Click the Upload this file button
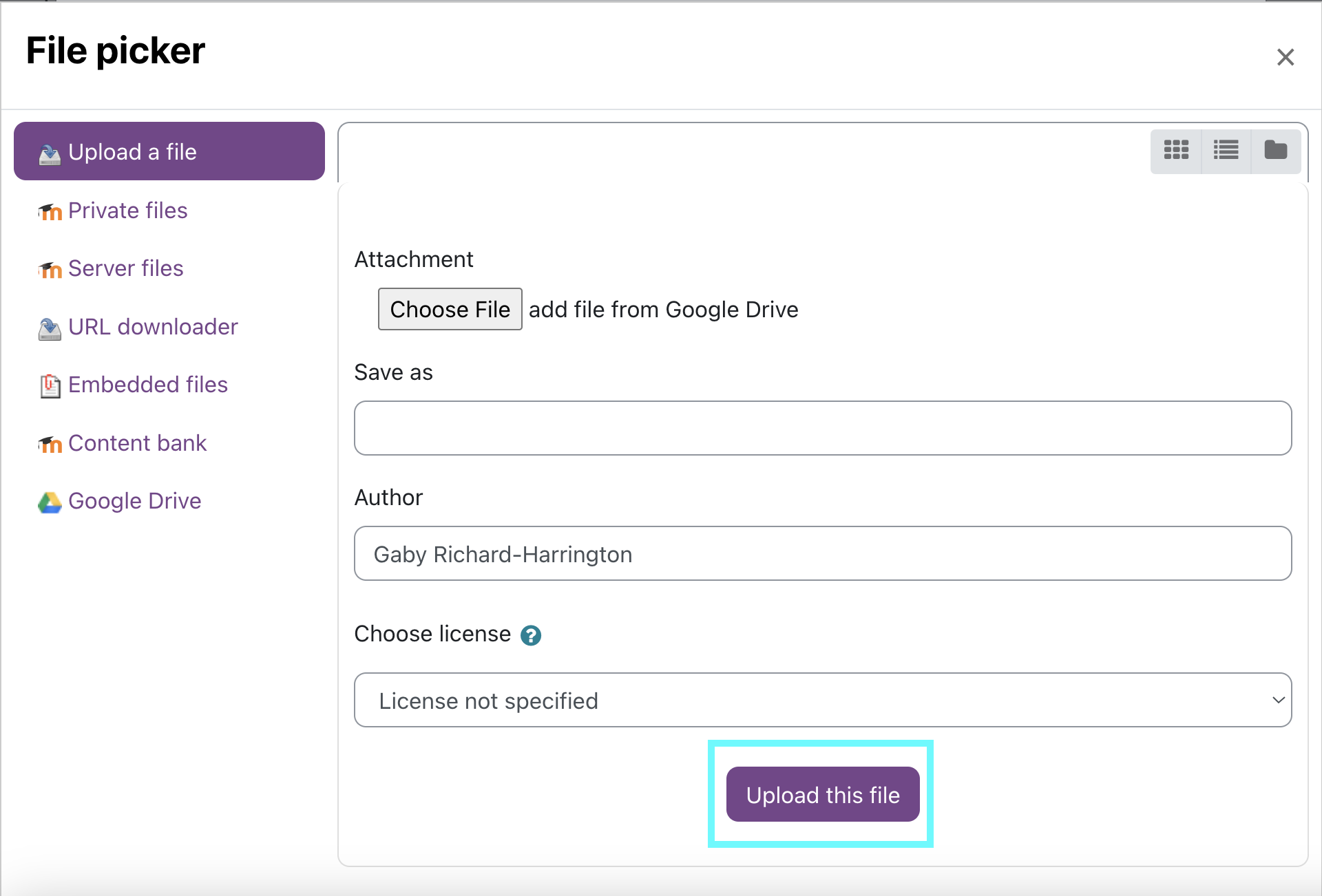Screen dimensions: 1322x896 (x=822, y=795)
